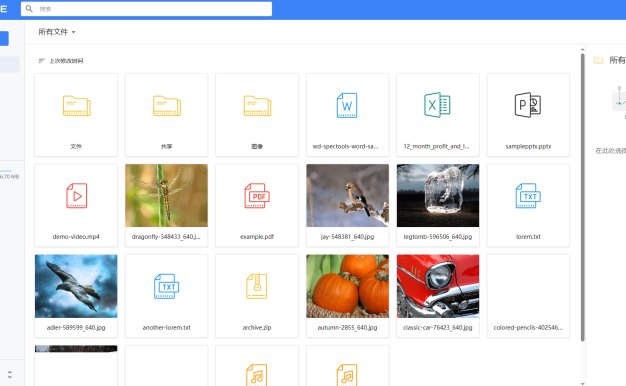Open the autumn-2855_640.jpg pumpkin thumbnail
The image size is (626, 386).
click(347, 286)
